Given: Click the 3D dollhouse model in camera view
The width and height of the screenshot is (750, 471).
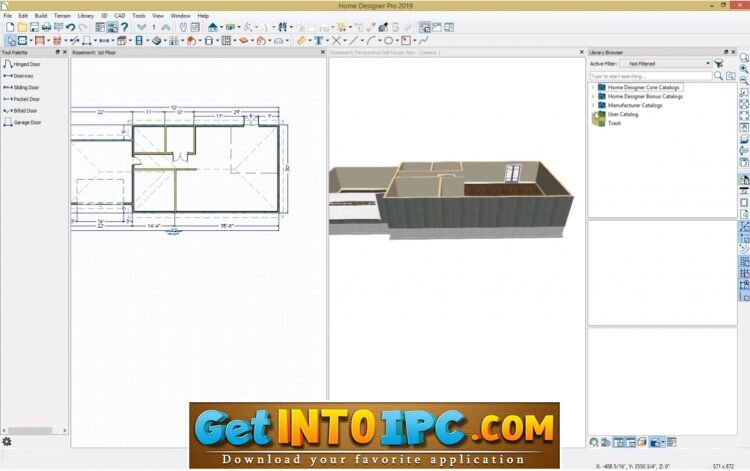Looking at the screenshot, I should tap(451, 200).
